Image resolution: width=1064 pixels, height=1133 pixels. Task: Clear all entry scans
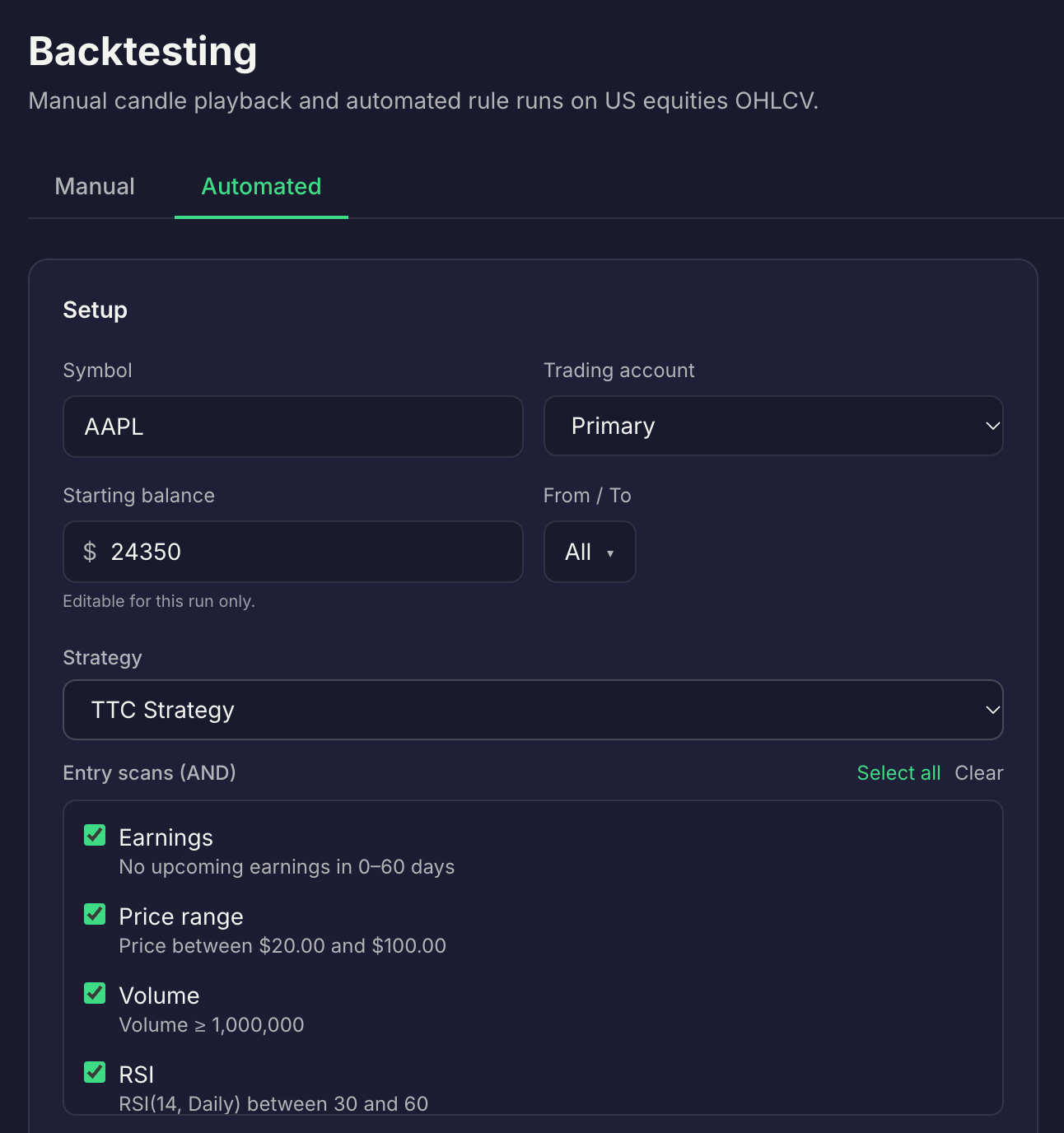[x=978, y=773]
